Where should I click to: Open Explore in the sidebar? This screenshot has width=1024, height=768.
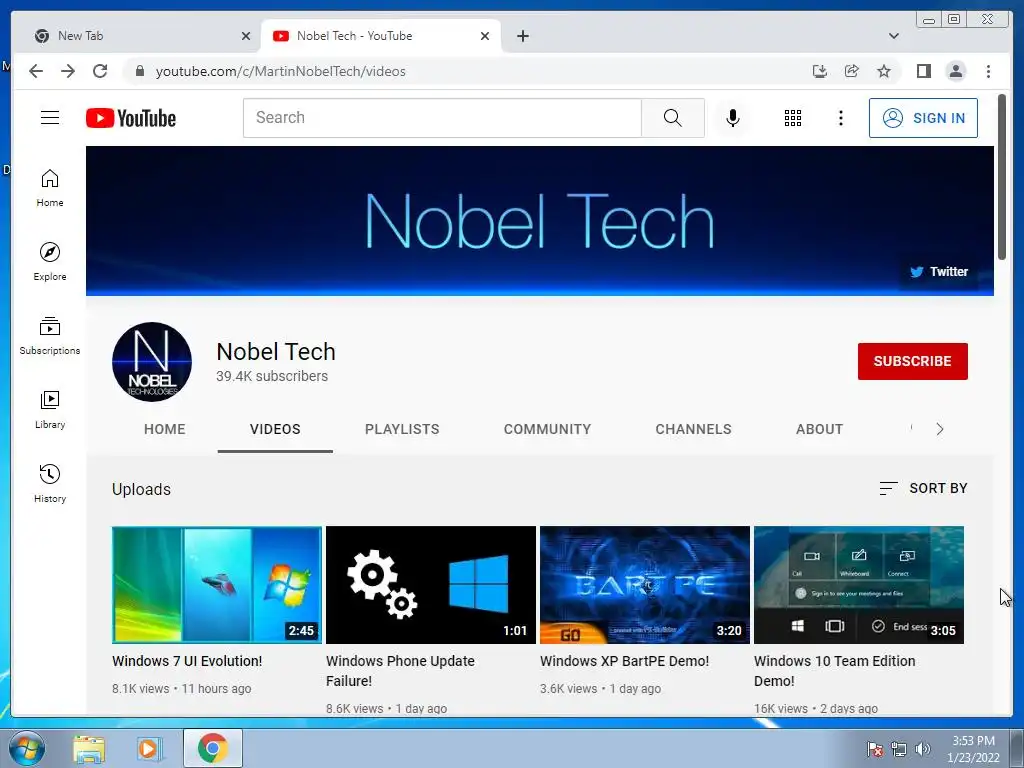click(x=50, y=262)
